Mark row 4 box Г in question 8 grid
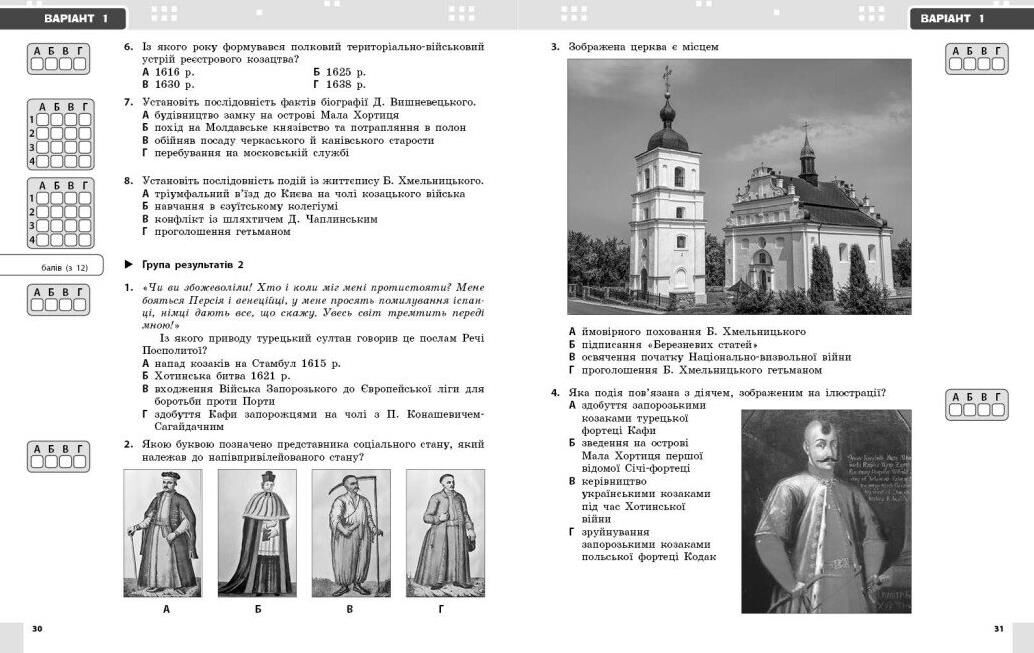1034x653 pixels. point(84,240)
